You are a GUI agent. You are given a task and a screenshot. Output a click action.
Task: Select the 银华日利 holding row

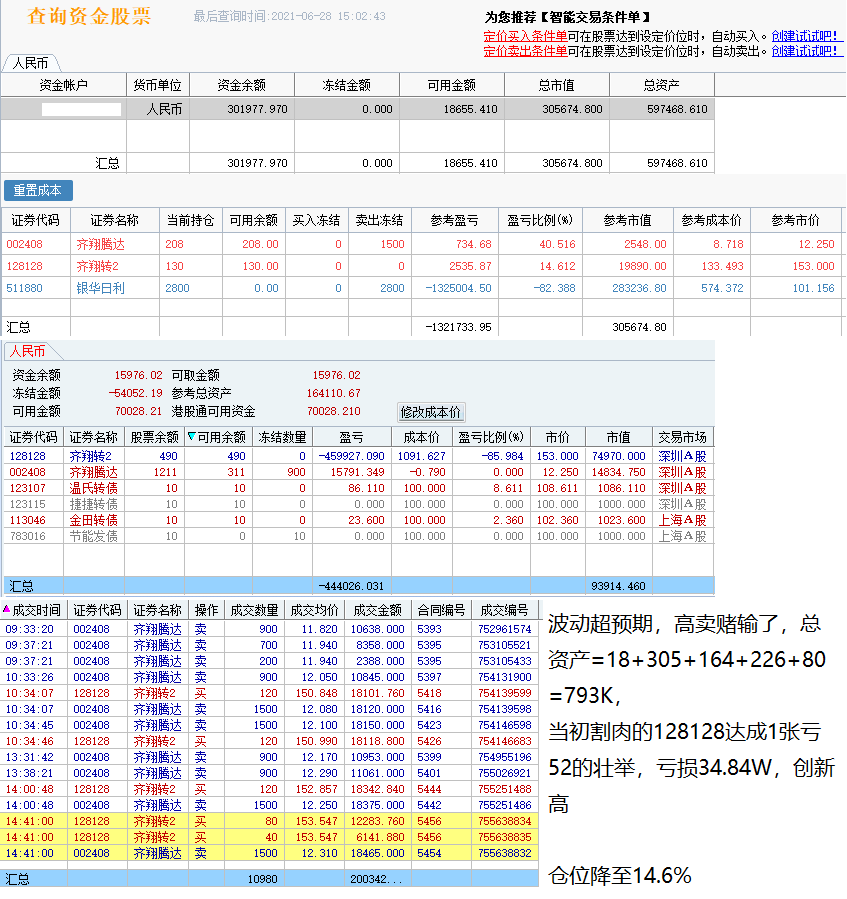[421, 288]
